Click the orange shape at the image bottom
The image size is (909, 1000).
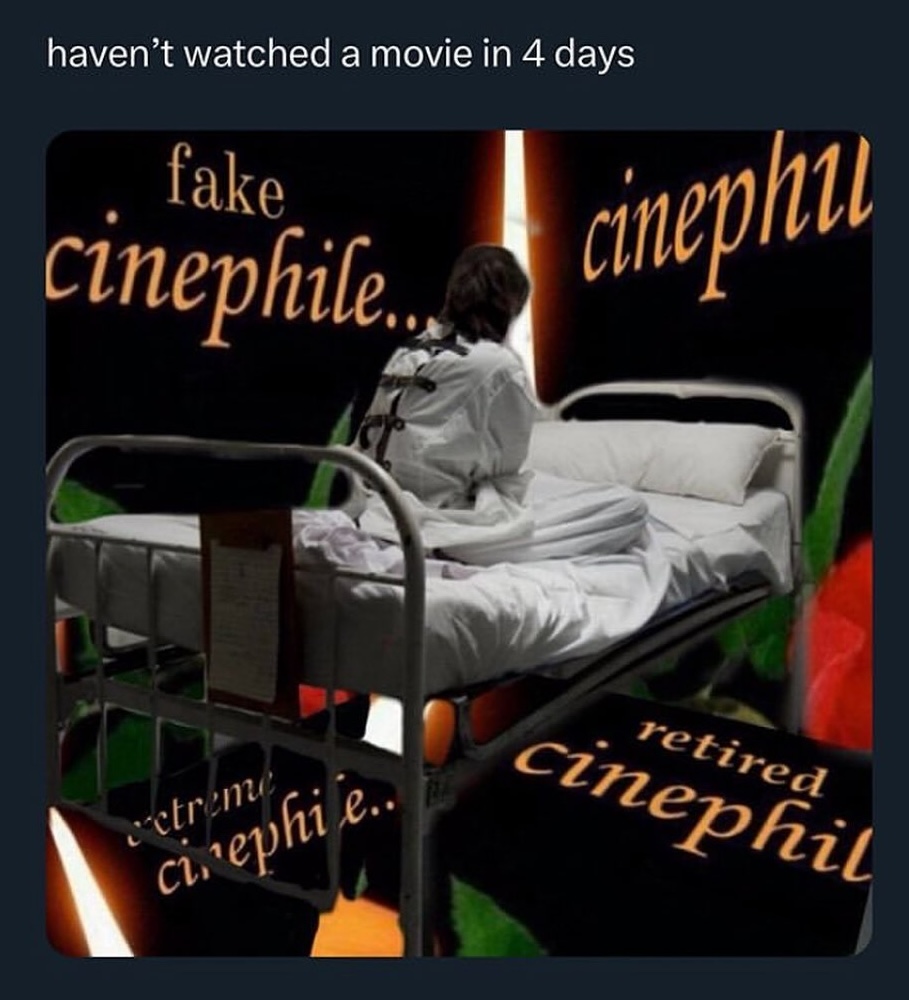[357, 928]
